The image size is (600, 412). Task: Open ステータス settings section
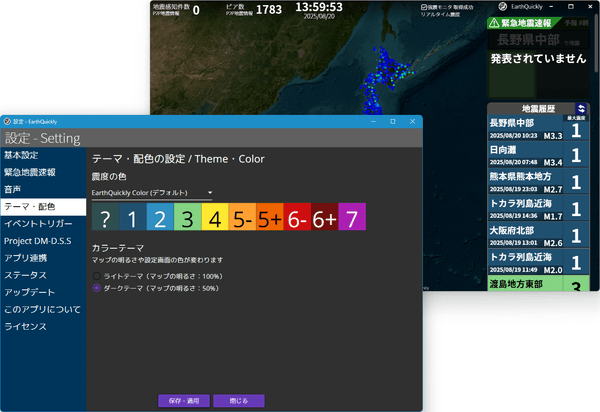[x=43, y=275]
